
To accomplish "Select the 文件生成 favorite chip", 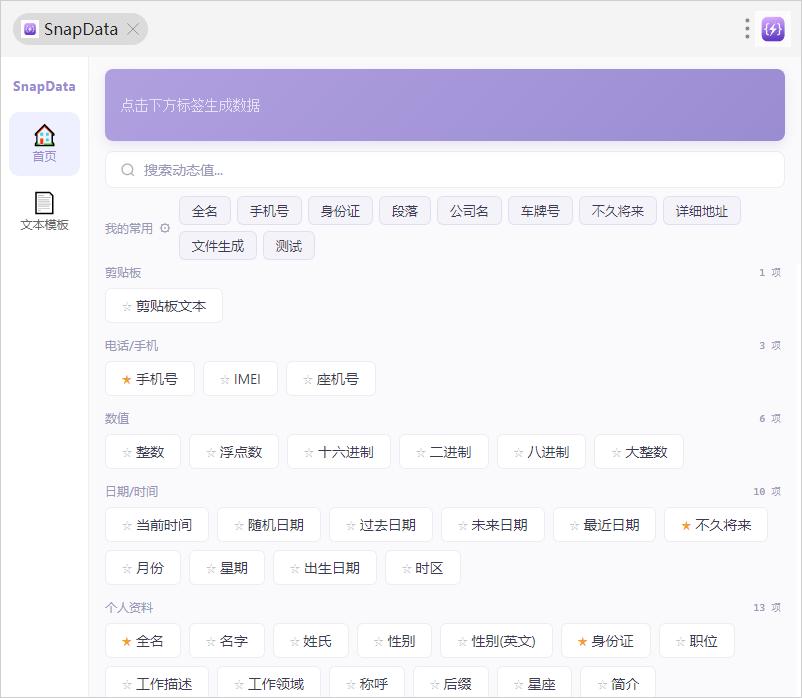I will click(x=218, y=246).
